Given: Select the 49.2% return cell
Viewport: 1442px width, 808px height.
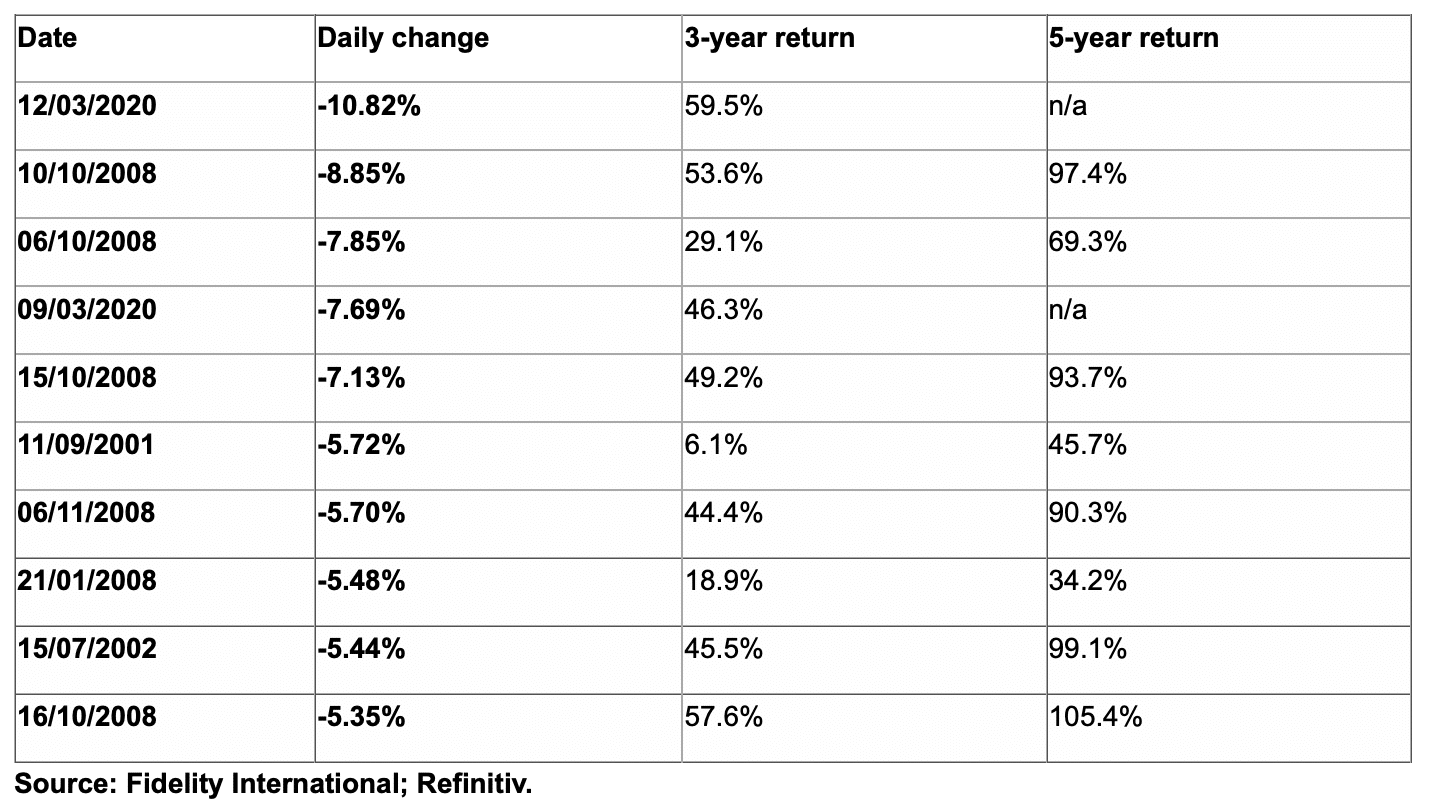Looking at the screenshot, I should (x=864, y=387).
